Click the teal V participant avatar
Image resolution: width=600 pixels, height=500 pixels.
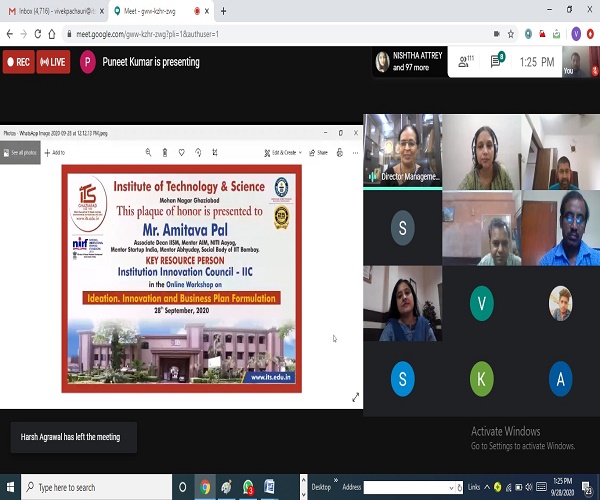[x=482, y=303]
